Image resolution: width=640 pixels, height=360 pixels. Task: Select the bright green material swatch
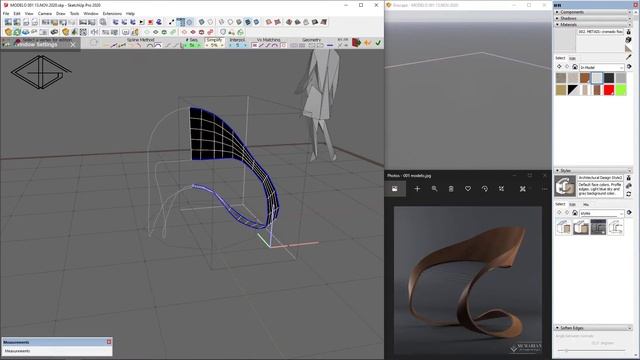pos(620,90)
